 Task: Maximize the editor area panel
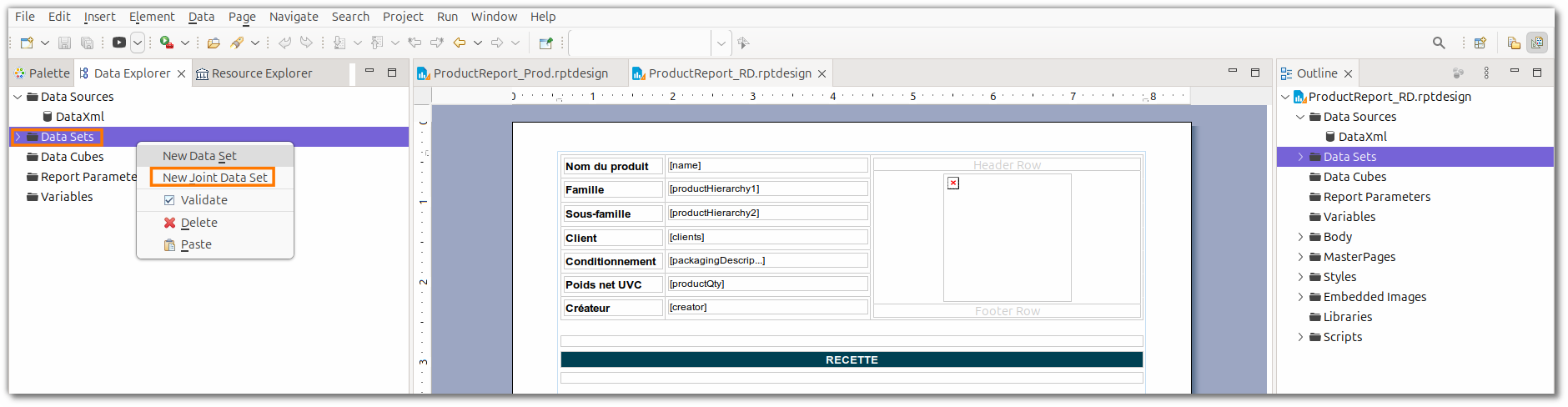[1255, 73]
